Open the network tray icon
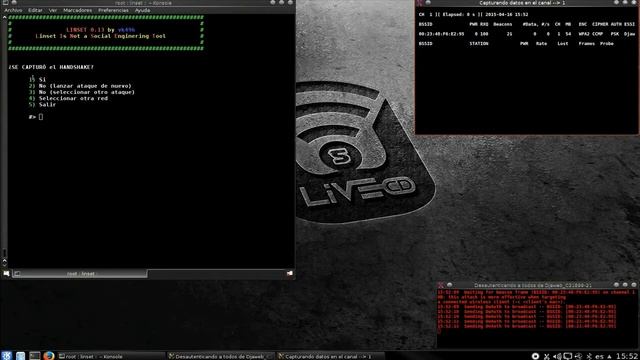640x360 pixels. tap(578, 356)
